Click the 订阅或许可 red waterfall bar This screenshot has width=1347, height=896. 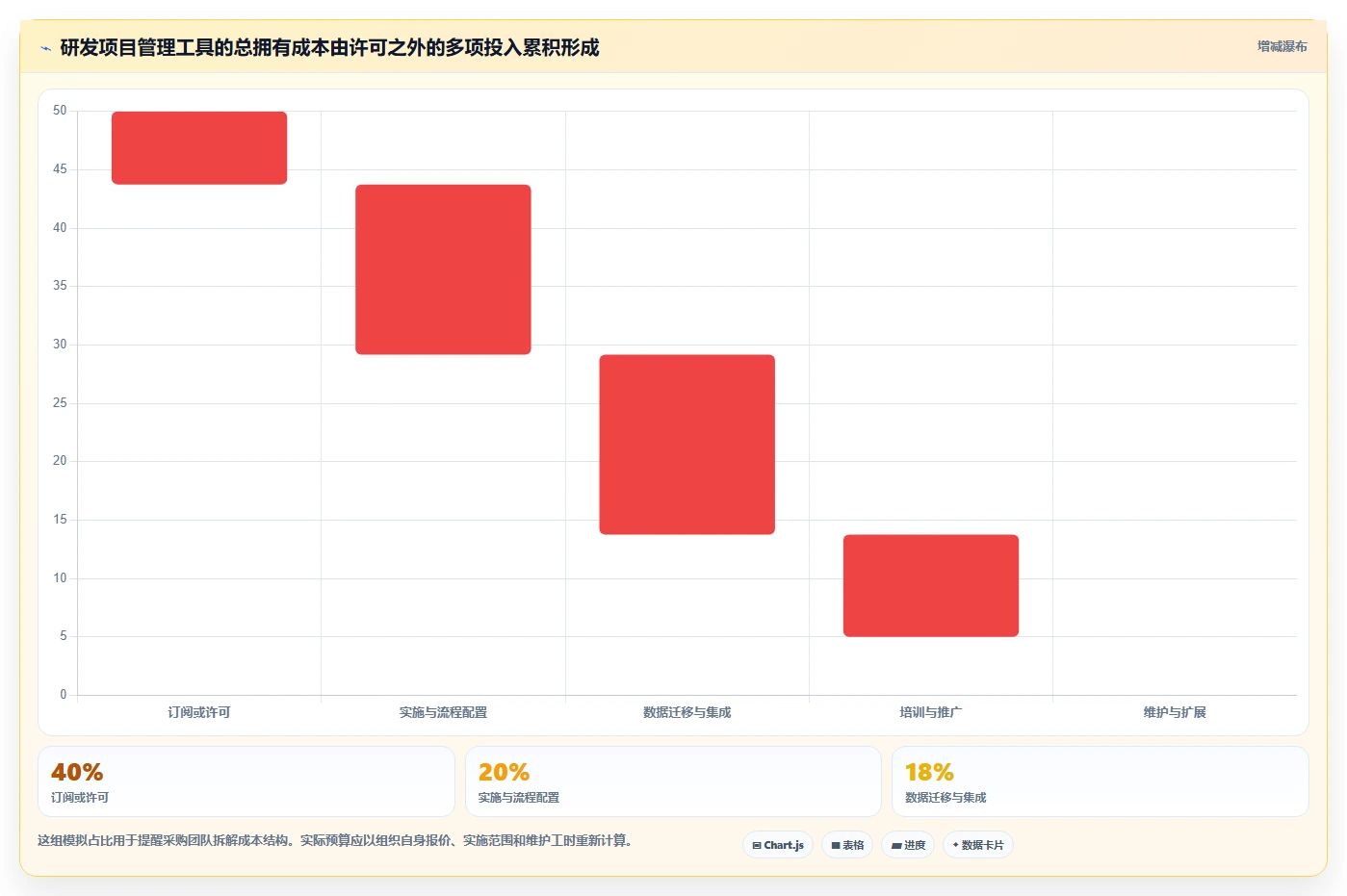coord(199,148)
